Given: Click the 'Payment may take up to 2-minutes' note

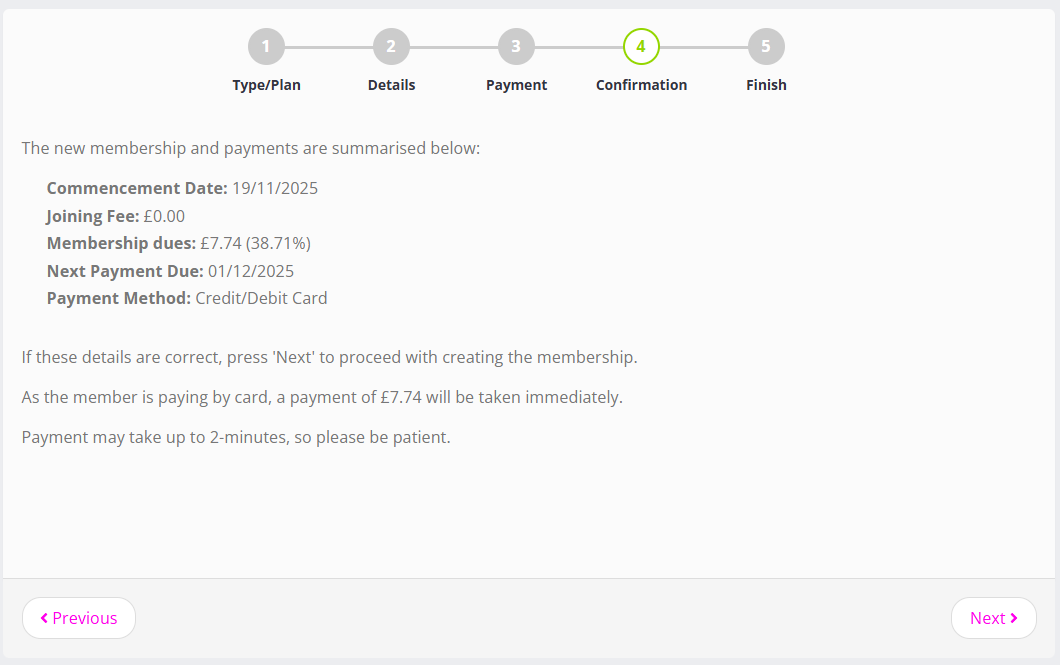Looking at the screenshot, I should [236, 437].
